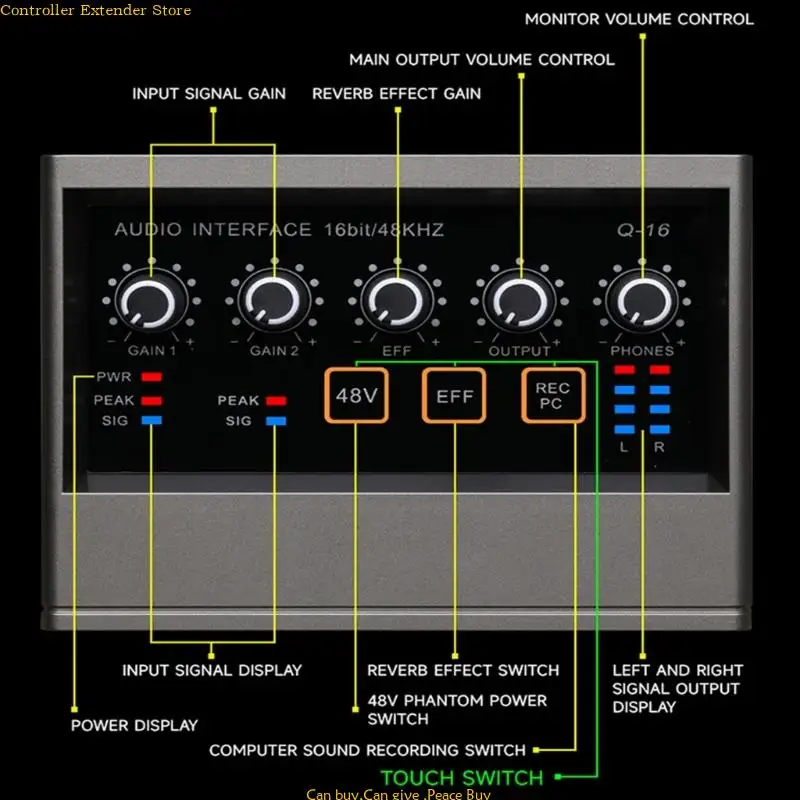Click the 'MAIN OUTPUT VOLUME CONTROL' label
This screenshot has height=800, width=800.
click(482, 60)
